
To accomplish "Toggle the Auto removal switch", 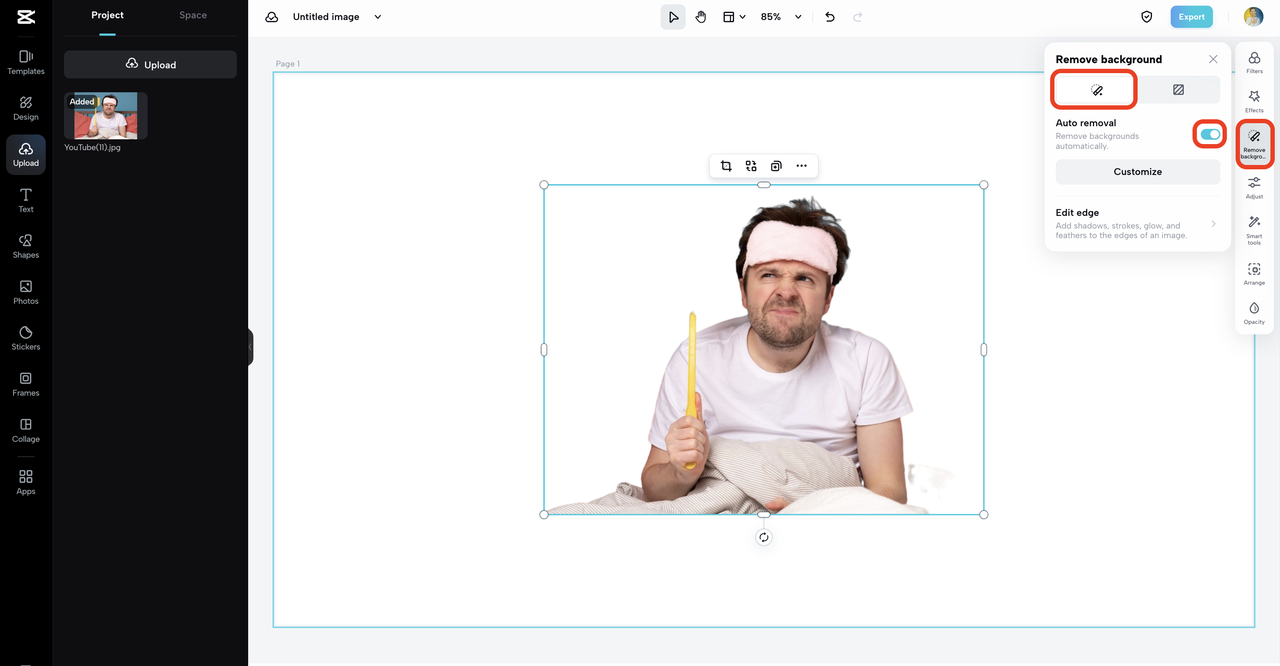I will pyautogui.click(x=1210, y=134).
